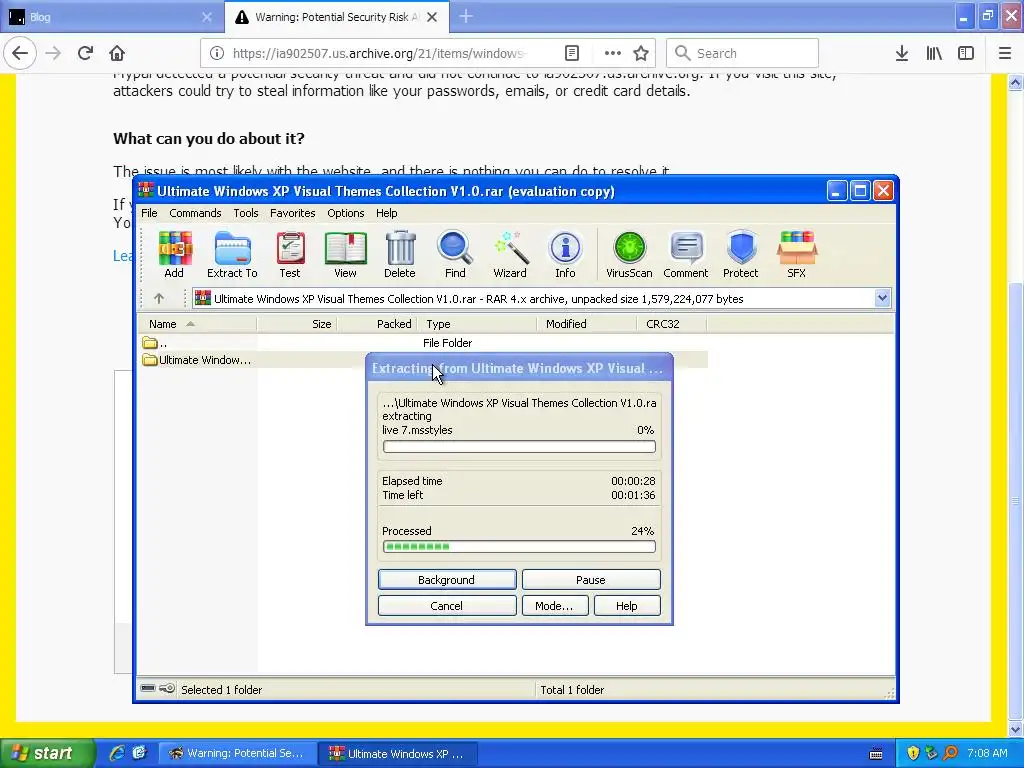
Task: Close the Warning: Potential Security Risk tab
Action: click(432, 17)
